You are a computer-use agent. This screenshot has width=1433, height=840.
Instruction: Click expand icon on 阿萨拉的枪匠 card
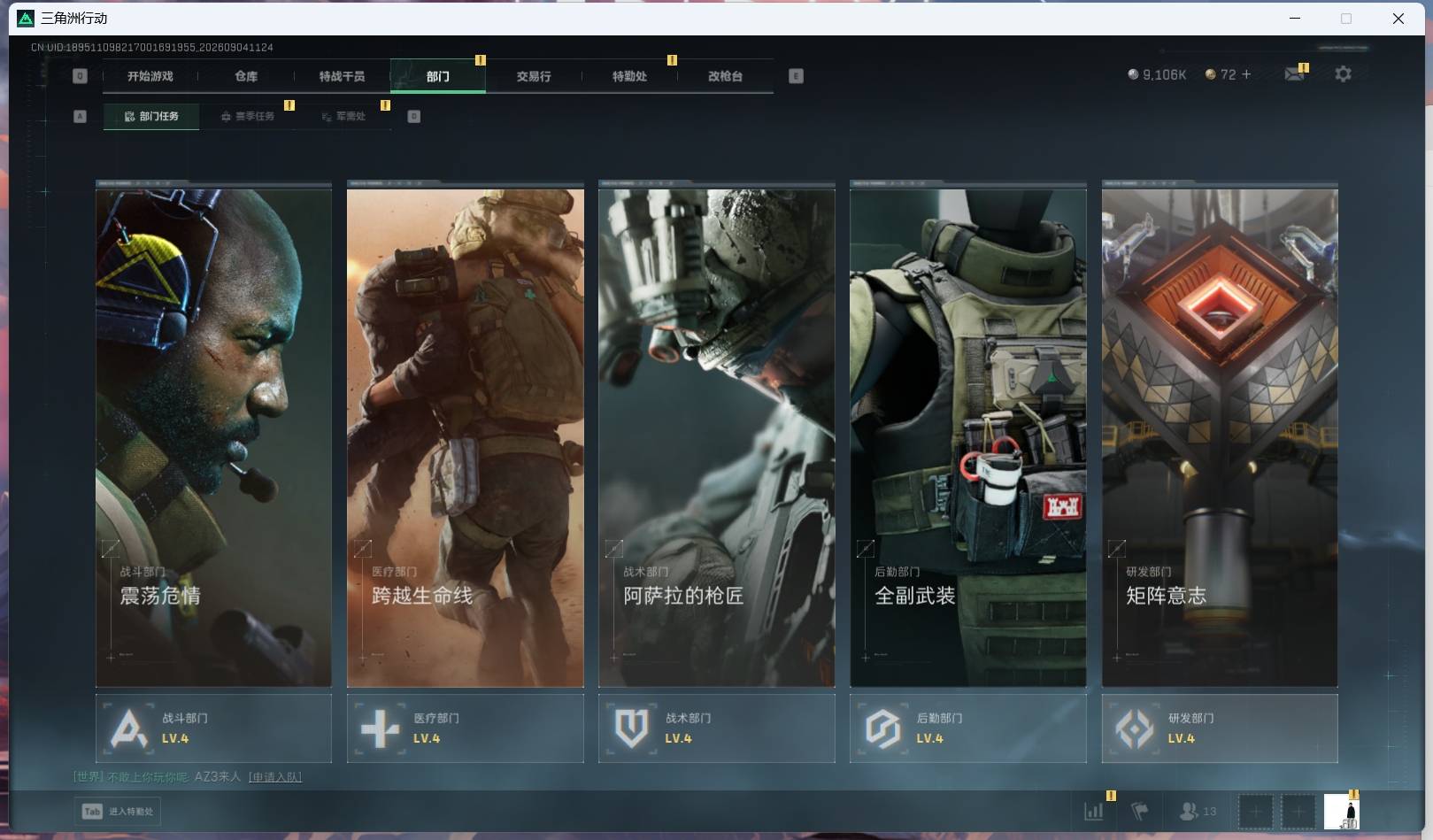click(x=613, y=549)
